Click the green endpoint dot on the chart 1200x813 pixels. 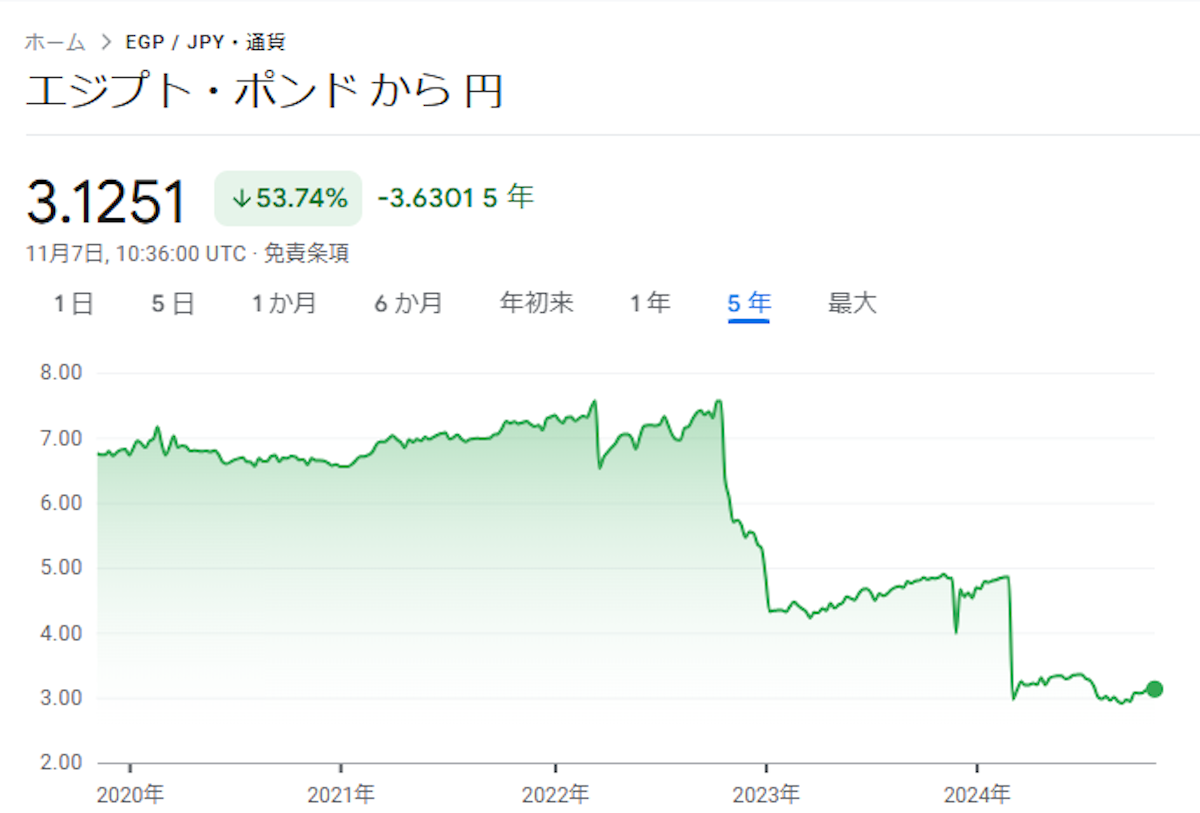[1154, 688]
